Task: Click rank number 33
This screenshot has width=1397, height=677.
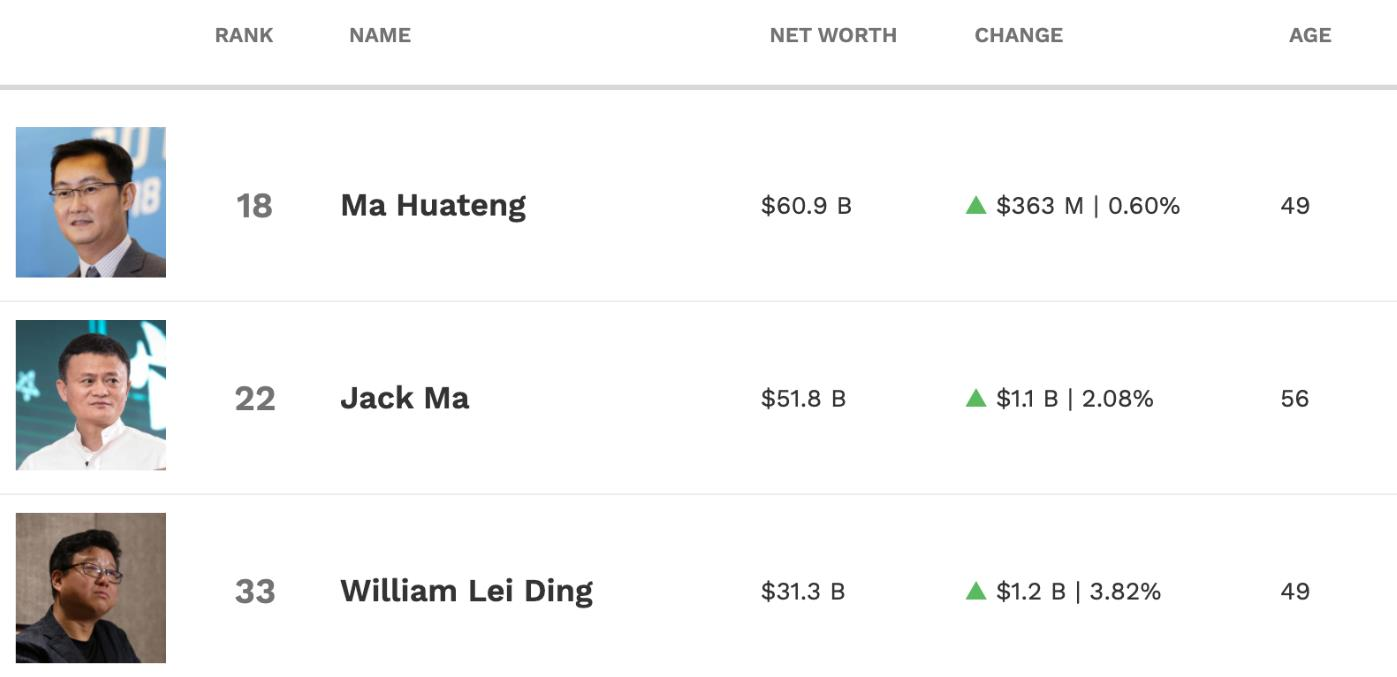Action: click(x=255, y=592)
